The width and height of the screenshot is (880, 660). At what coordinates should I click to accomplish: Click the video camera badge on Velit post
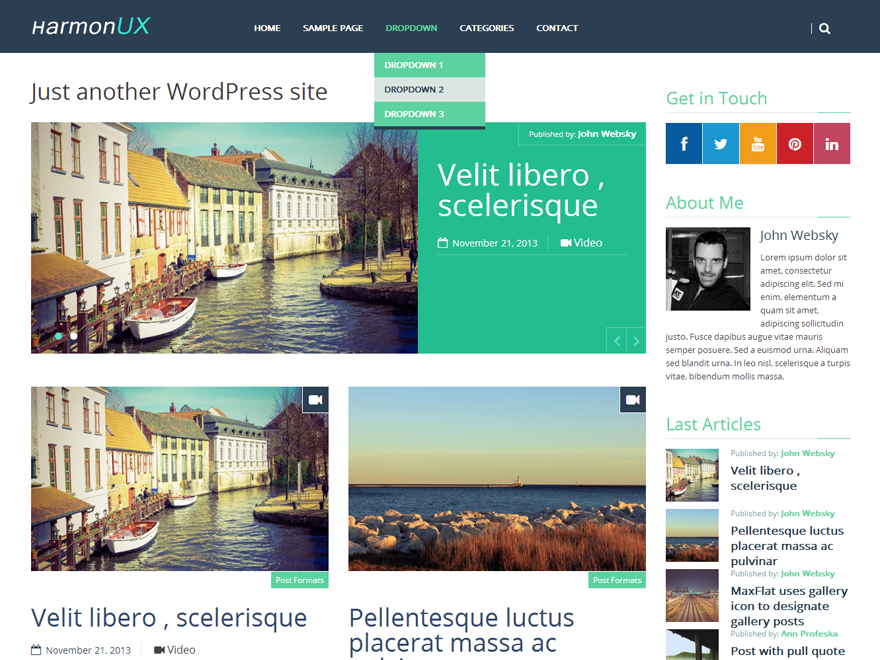316,399
